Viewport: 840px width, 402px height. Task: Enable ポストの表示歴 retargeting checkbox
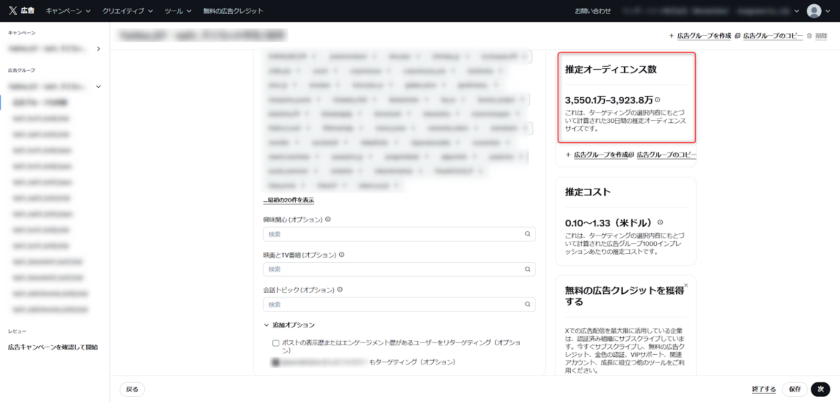(x=276, y=342)
